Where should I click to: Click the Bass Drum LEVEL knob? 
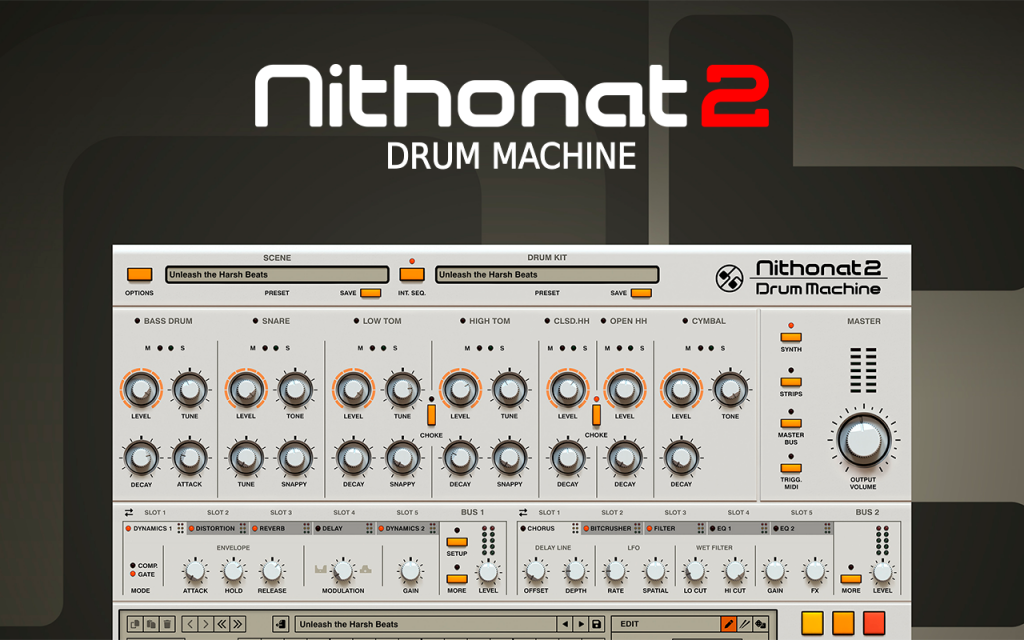click(x=140, y=390)
